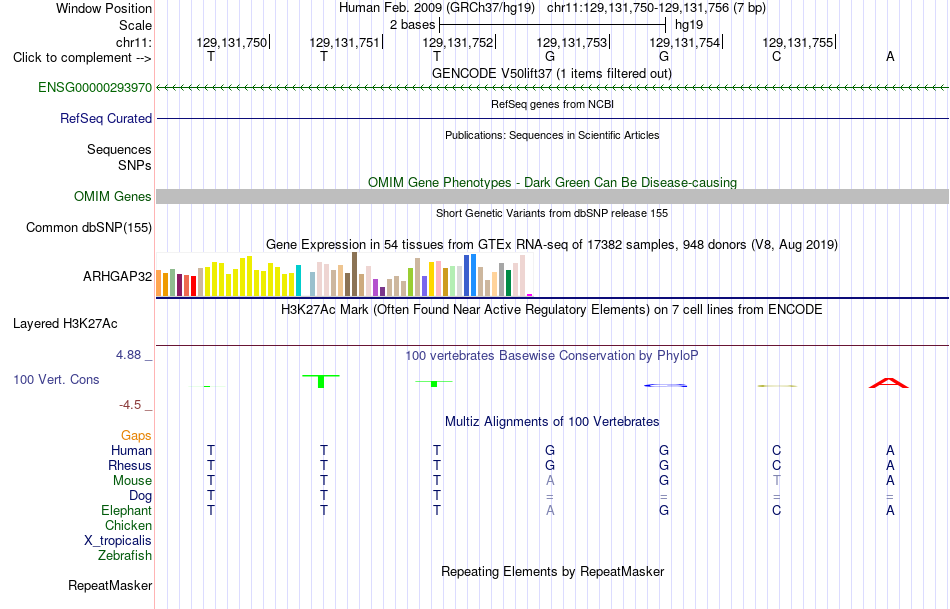
Task: Select the Elephant species label
Action: coord(126,510)
